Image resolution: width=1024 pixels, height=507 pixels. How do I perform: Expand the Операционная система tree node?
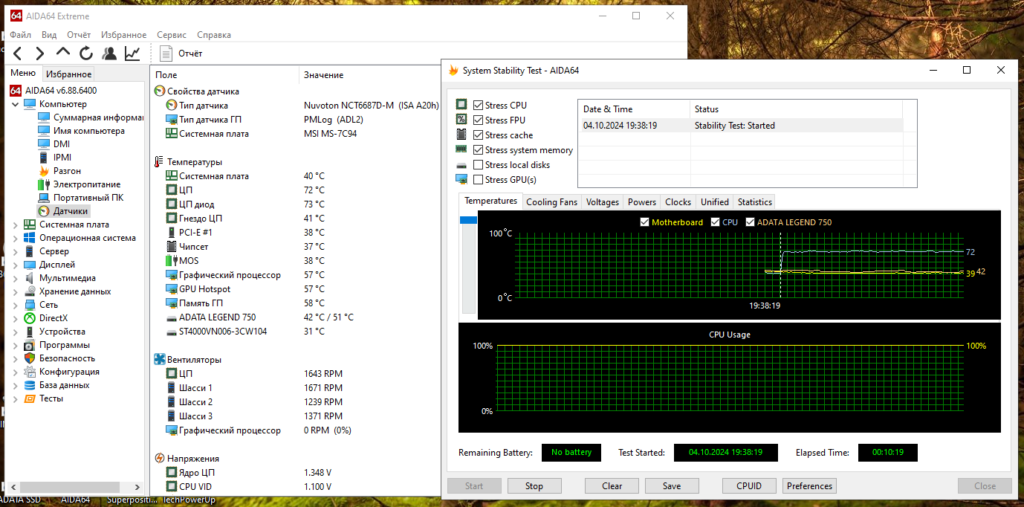coord(16,238)
